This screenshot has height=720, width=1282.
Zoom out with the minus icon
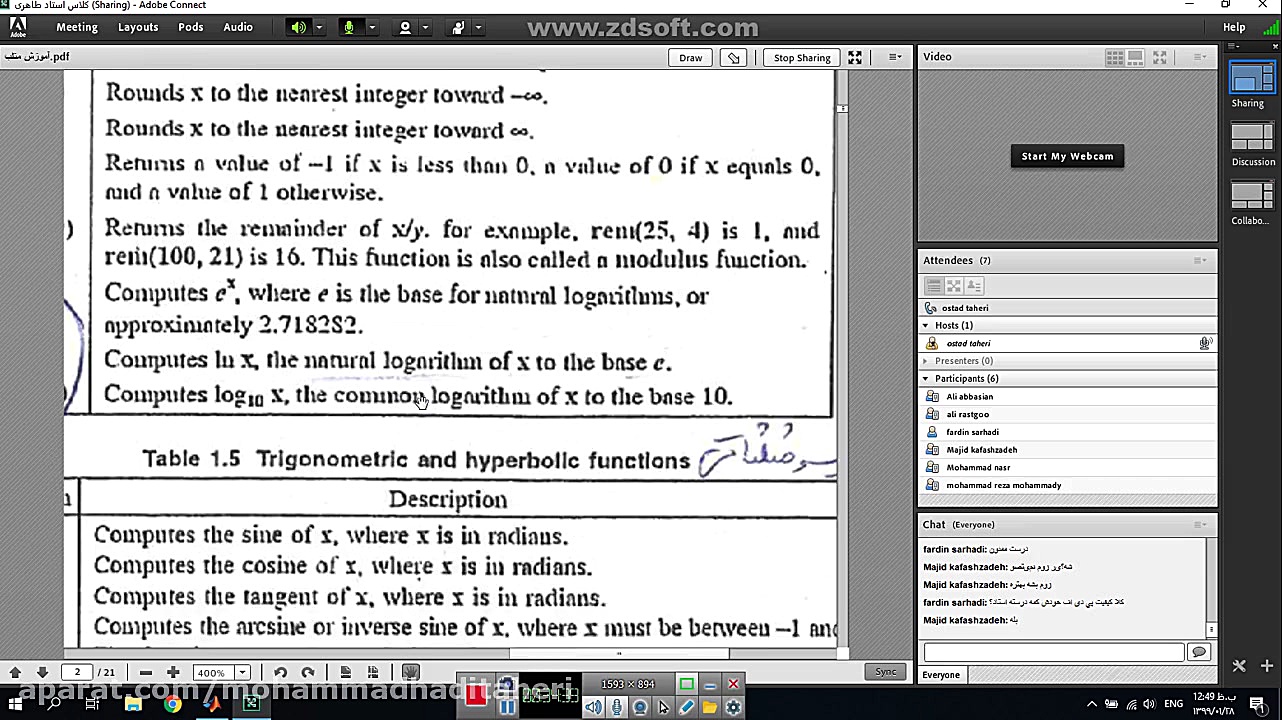(146, 672)
